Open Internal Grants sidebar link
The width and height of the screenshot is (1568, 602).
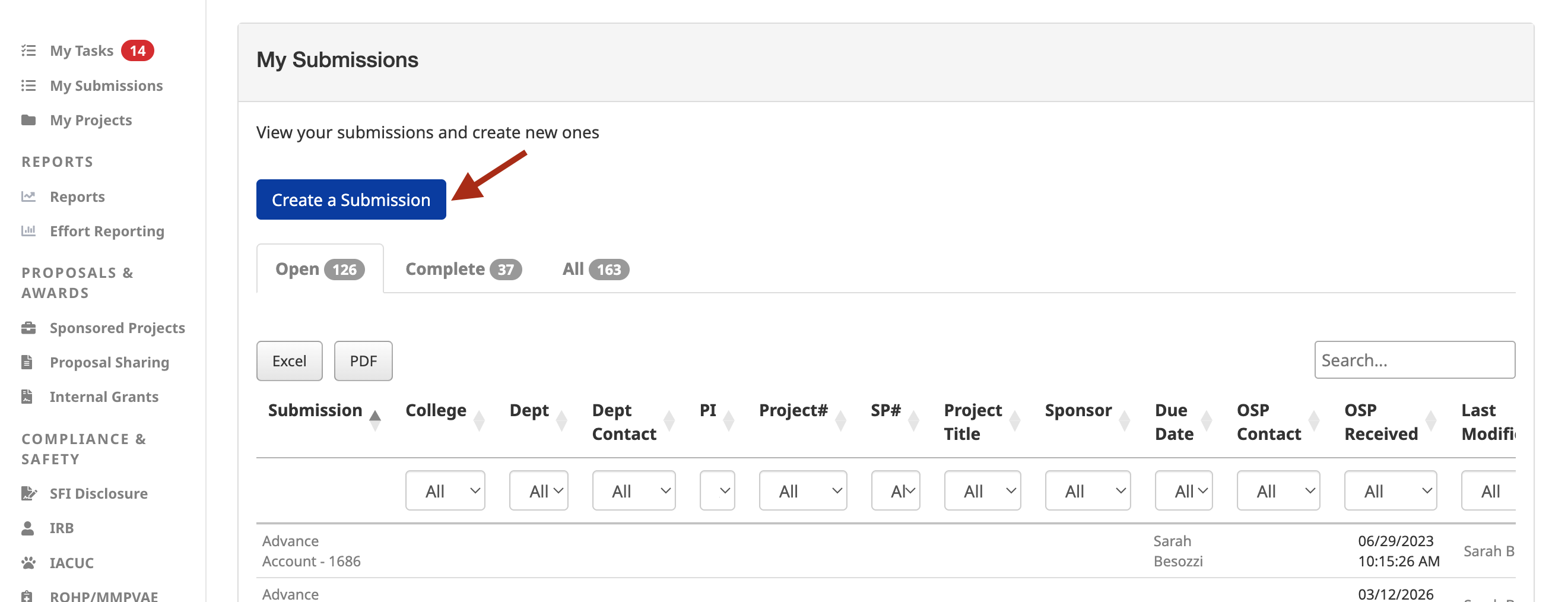click(104, 396)
